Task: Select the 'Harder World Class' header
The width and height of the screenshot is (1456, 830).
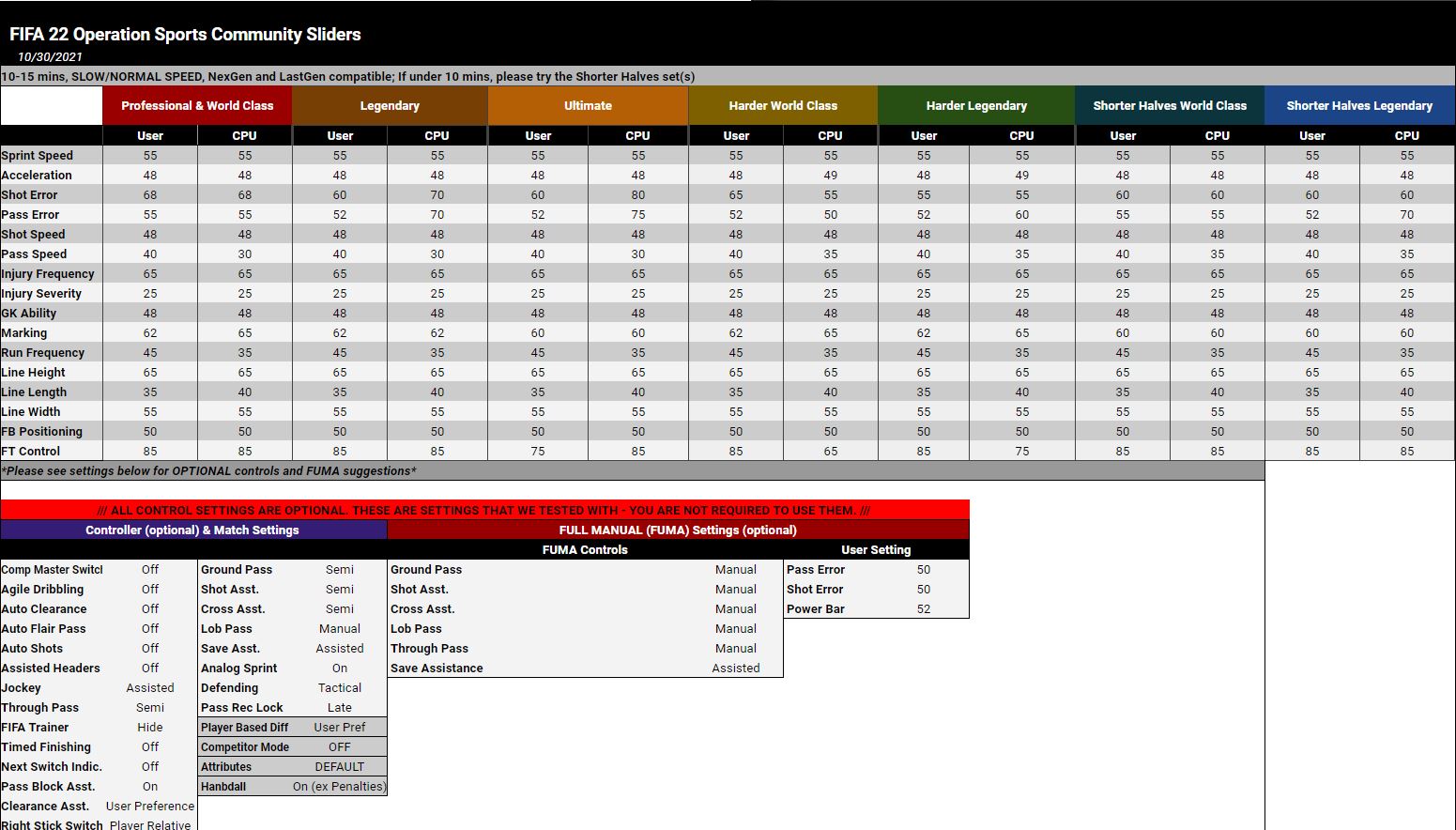Action: (x=783, y=106)
